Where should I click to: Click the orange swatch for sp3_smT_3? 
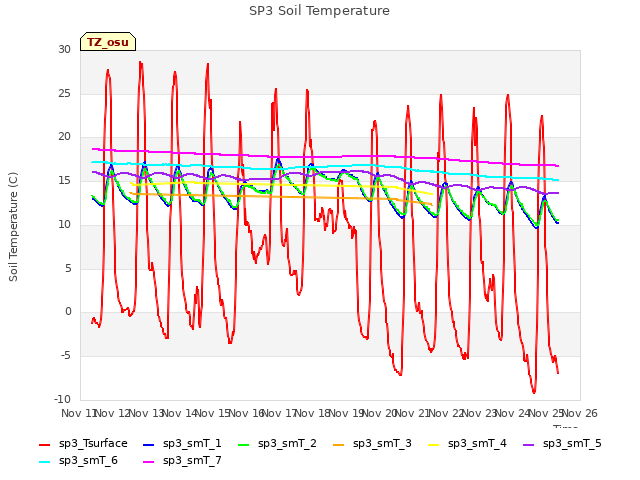tap(339, 445)
